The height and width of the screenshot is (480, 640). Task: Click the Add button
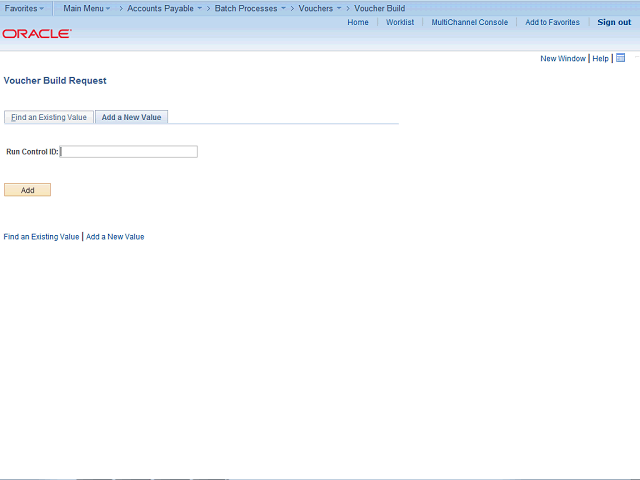(x=27, y=190)
